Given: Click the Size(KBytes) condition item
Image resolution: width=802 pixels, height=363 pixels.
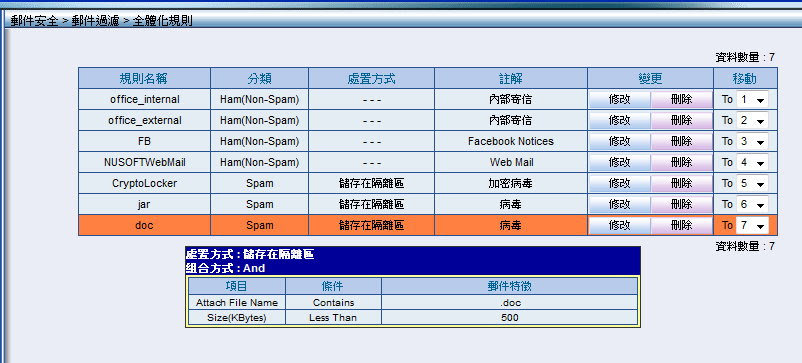Looking at the screenshot, I should point(237,317).
